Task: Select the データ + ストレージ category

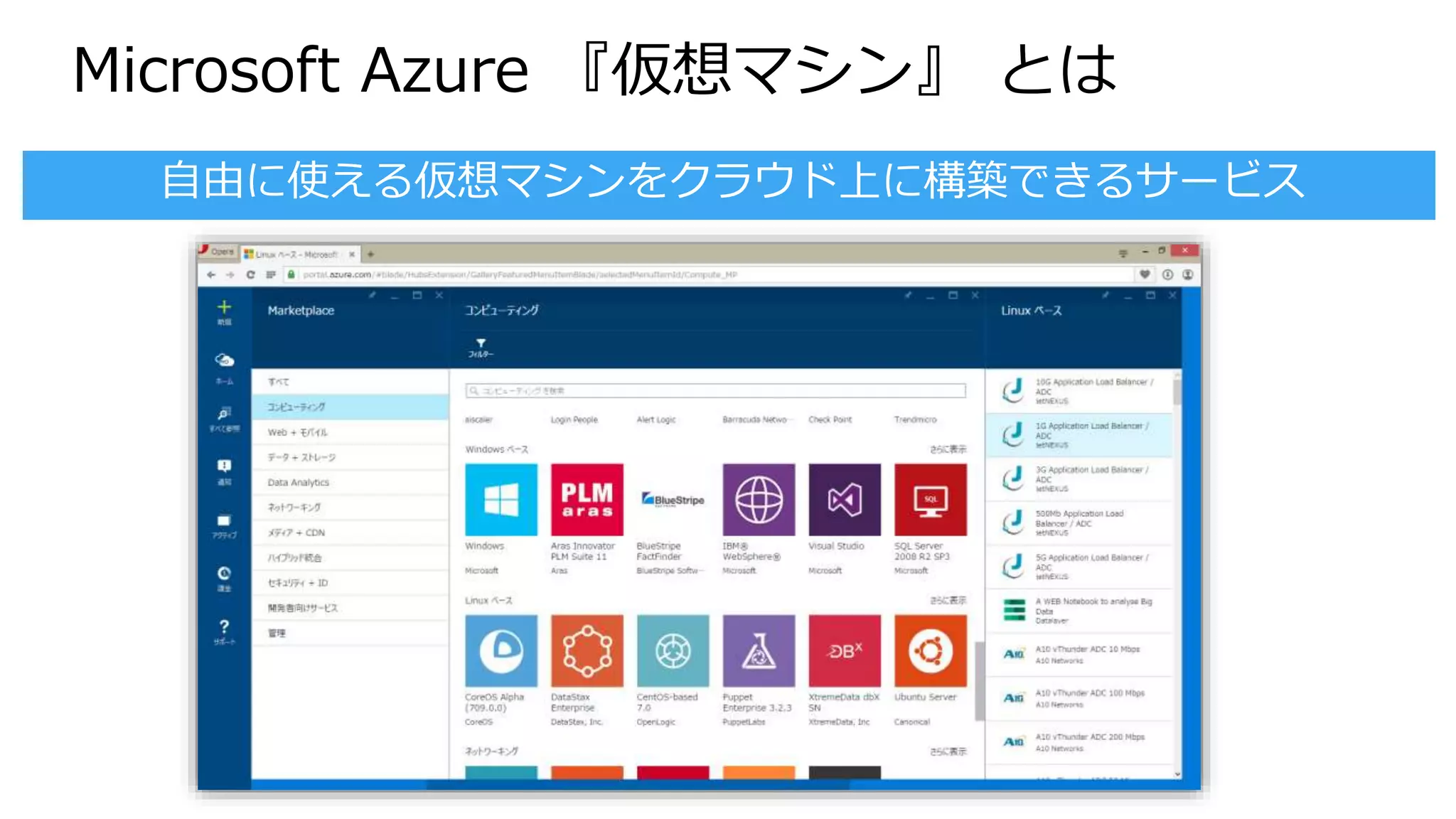Action: click(x=350, y=457)
